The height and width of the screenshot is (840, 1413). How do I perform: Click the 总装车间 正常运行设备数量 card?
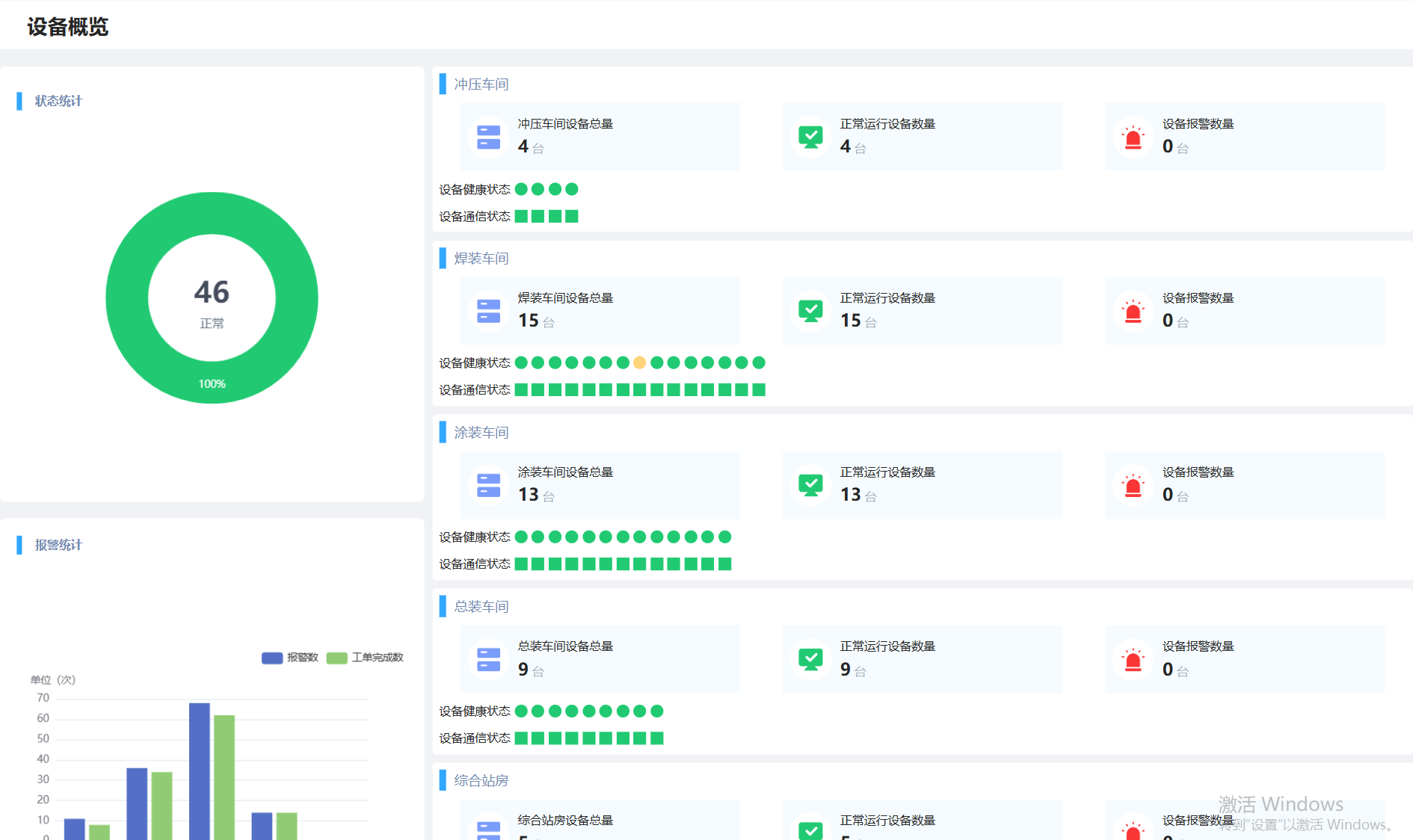922,659
